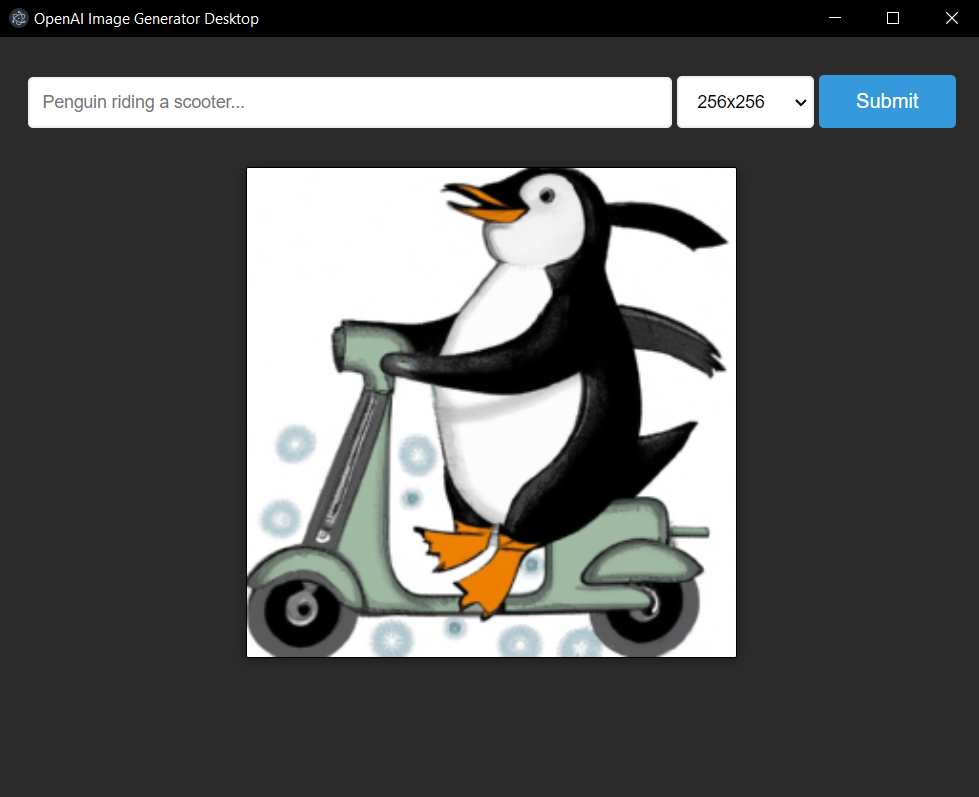The image size is (979, 797).
Task: Select the title bar of the window
Action: coord(450,18)
